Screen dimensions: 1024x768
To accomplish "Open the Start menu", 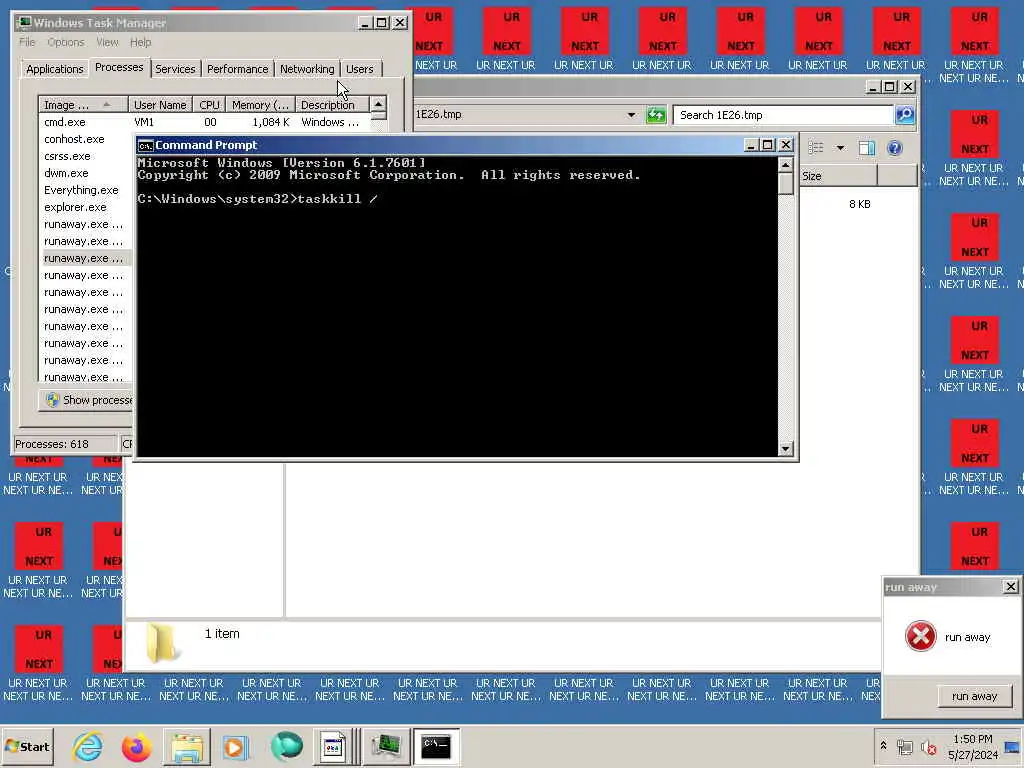I will point(27,746).
